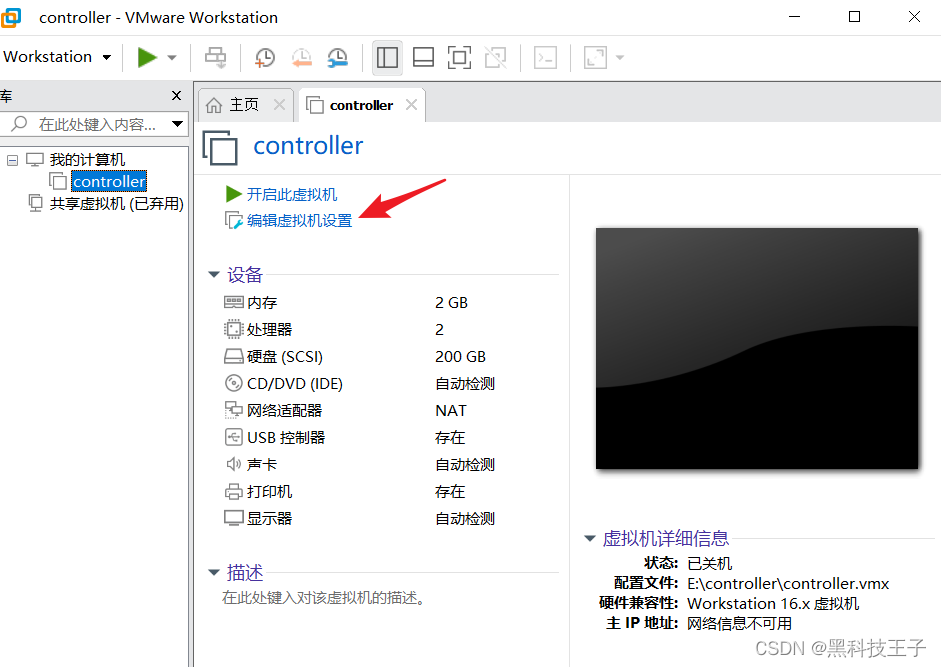Toggle the library sidebar view icon
The image size is (941, 667).
[x=387, y=58]
